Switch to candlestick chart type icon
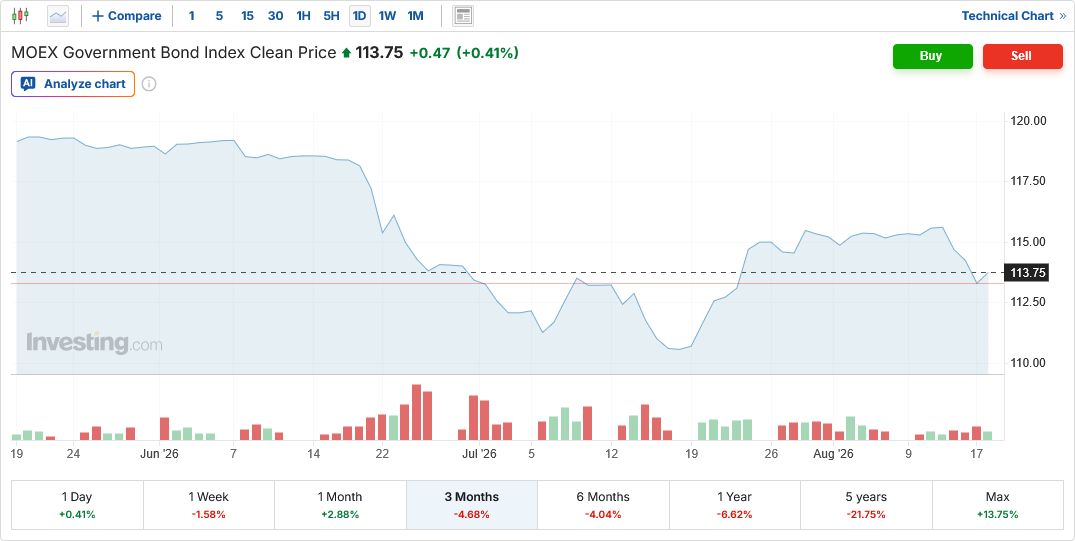Screen dimensions: 1075x541 coord(21,16)
